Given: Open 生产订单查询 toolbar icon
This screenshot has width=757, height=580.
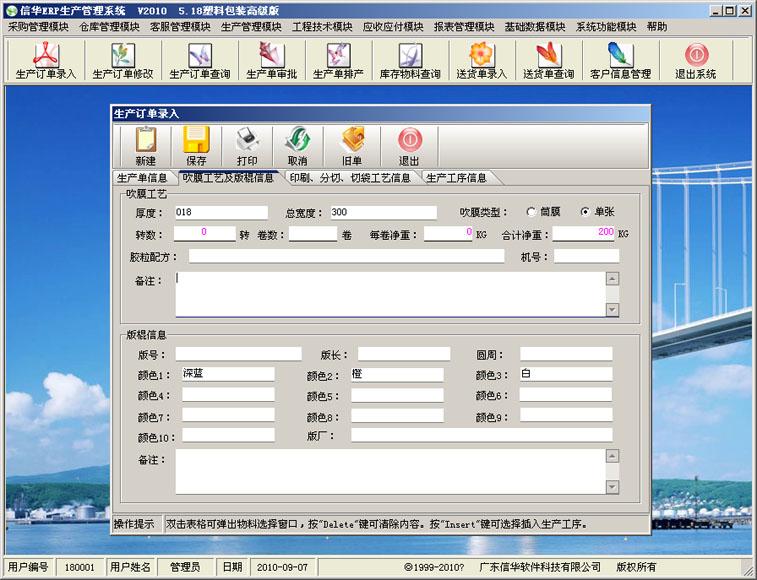Looking at the screenshot, I should [x=200, y=60].
